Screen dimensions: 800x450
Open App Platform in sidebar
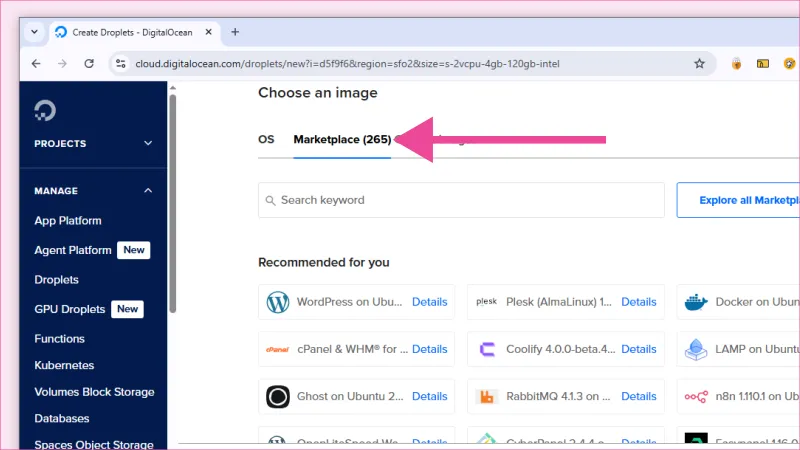(68, 220)
